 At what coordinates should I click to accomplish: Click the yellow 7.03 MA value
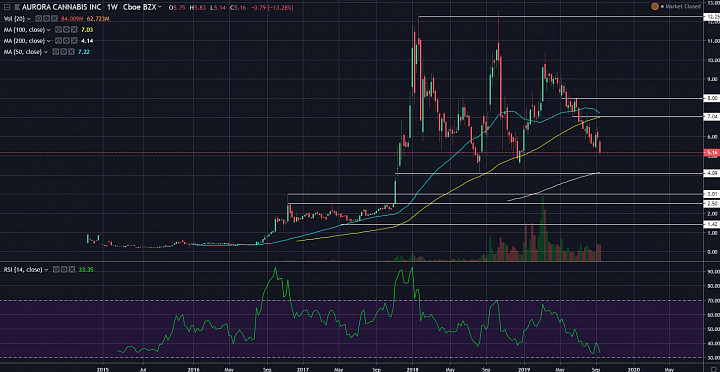click(87, 30)
